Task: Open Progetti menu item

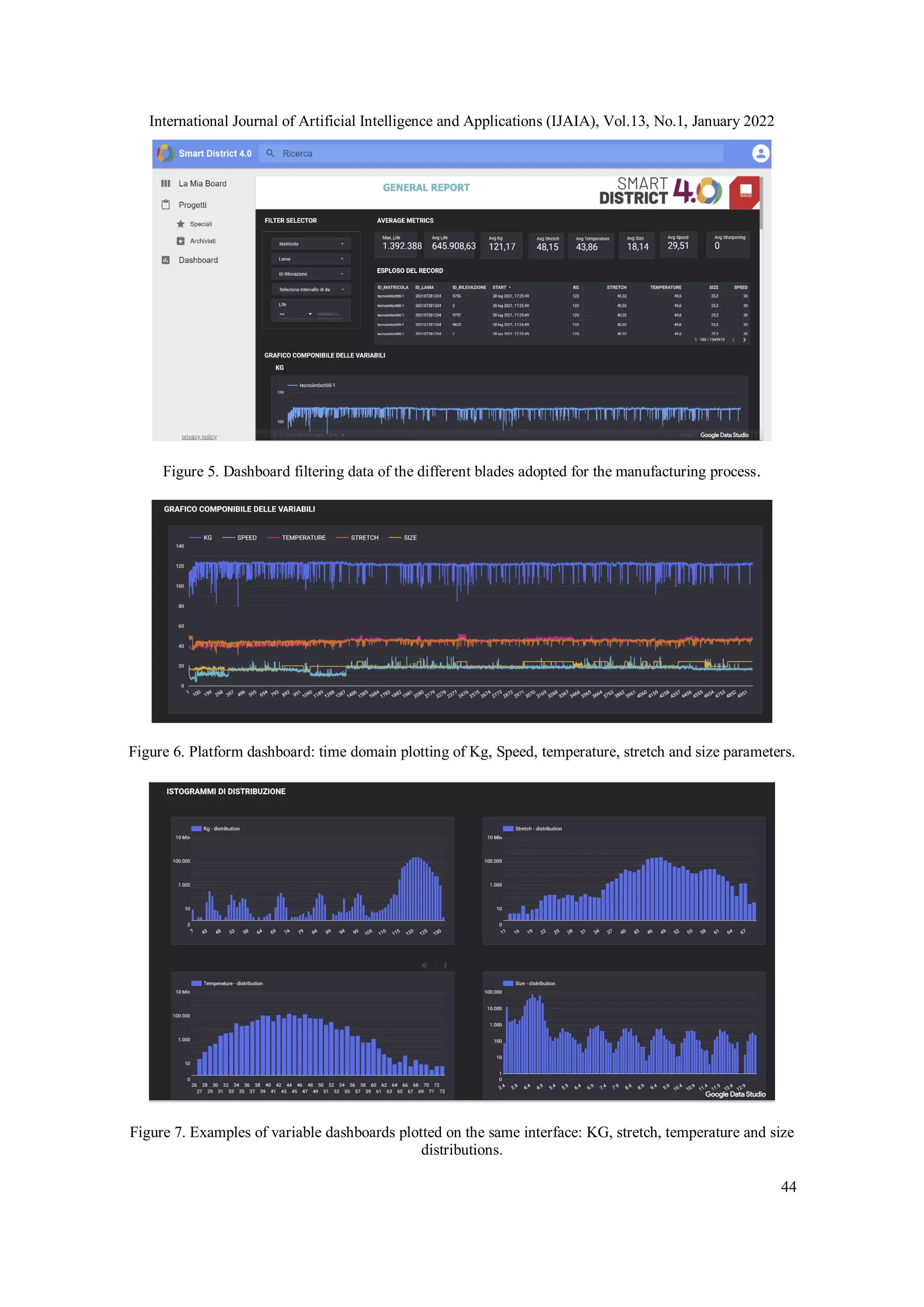Action: (x=193, y=205)
